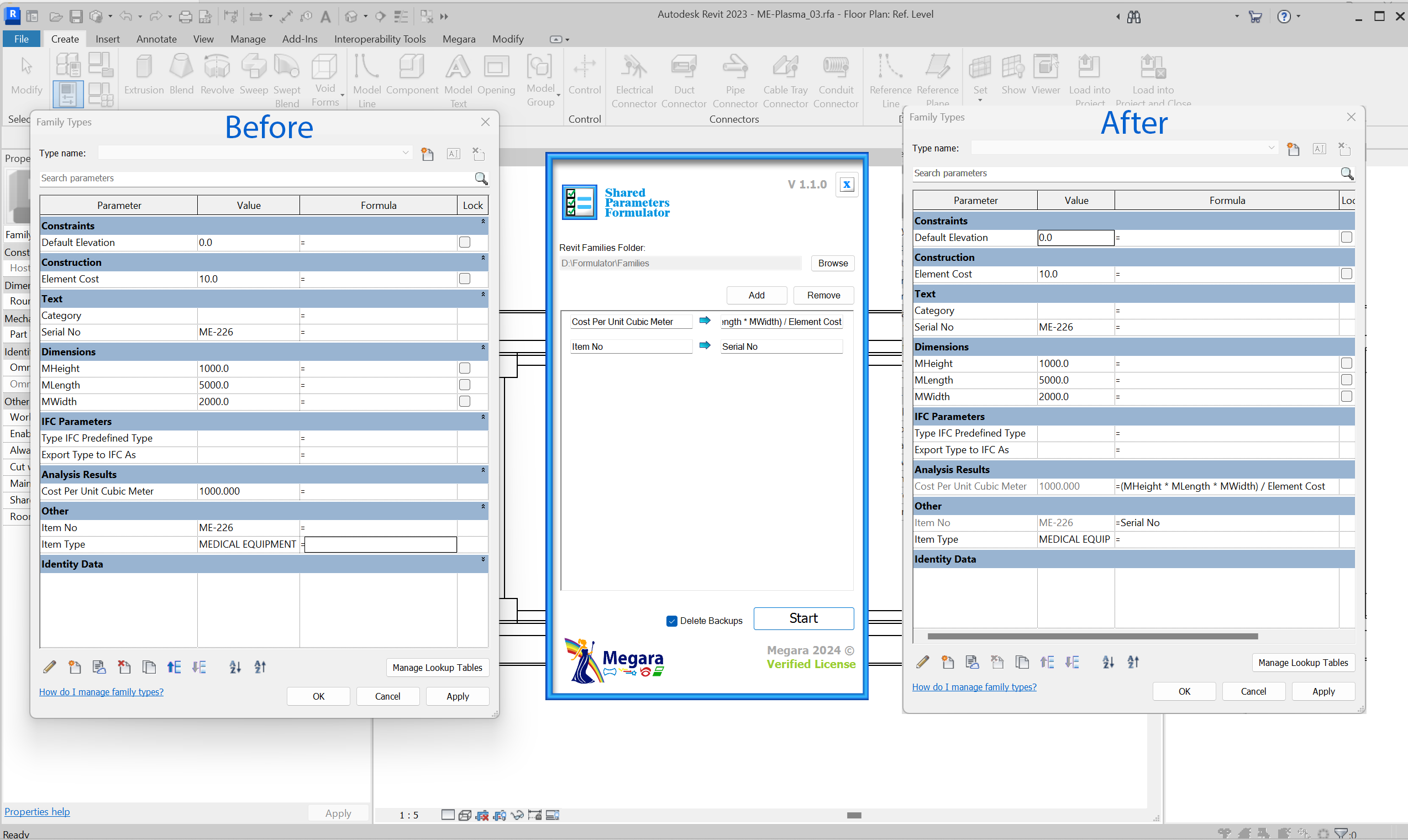The image size is (1408, 840).
Task: Check lock box for Element Cost in Before dialog
Action: (465, 279)
